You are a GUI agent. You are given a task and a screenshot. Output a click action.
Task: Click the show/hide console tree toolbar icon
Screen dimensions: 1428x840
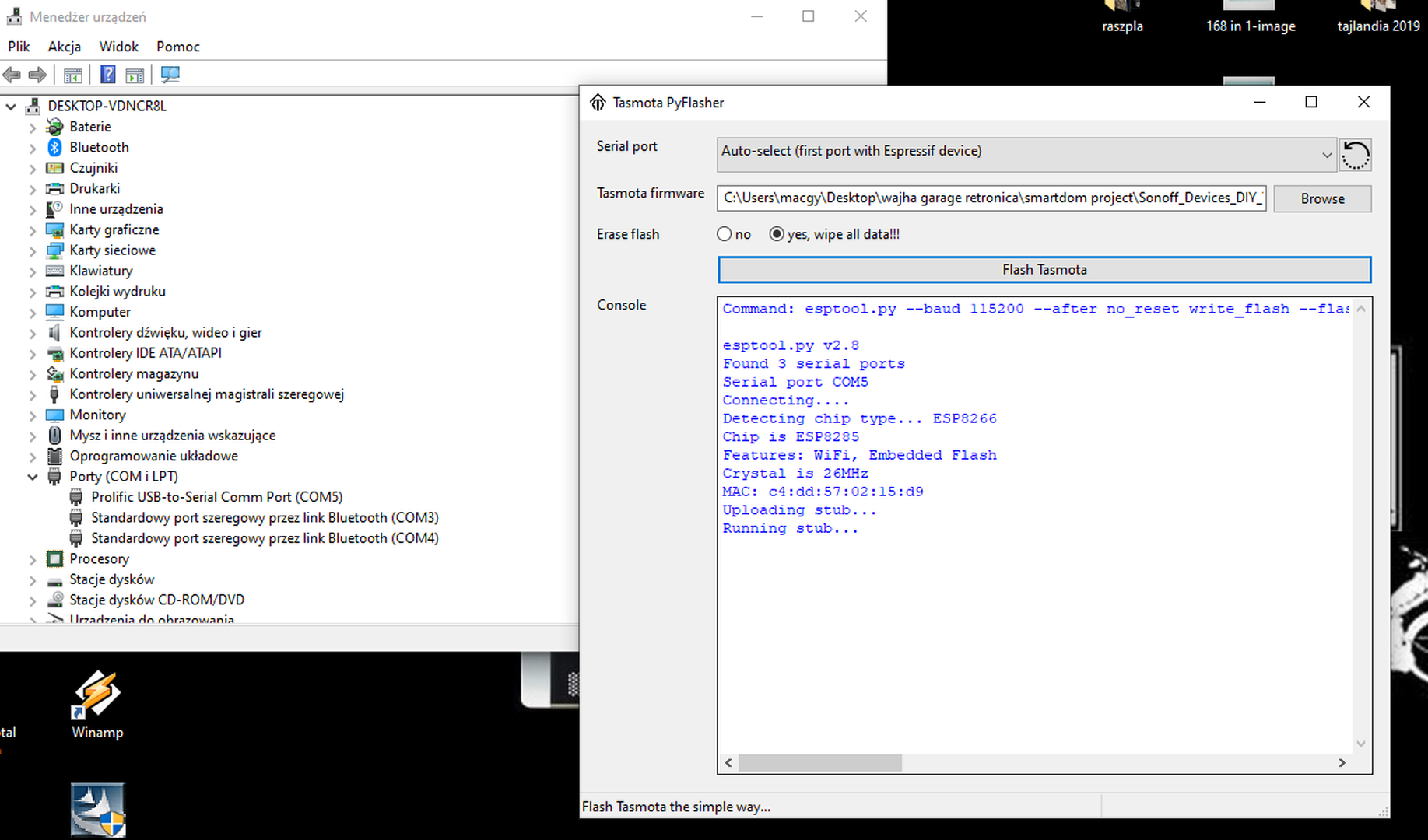(72, 75)
